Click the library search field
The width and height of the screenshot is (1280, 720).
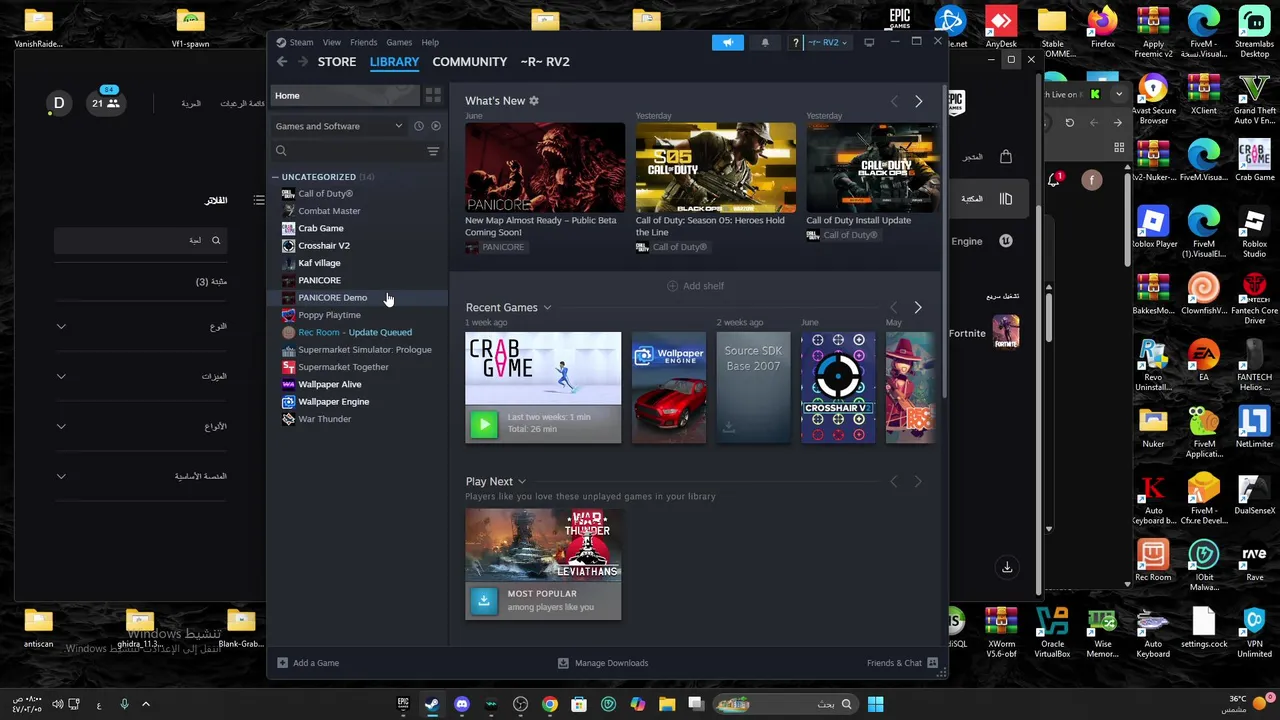point(348,151)
